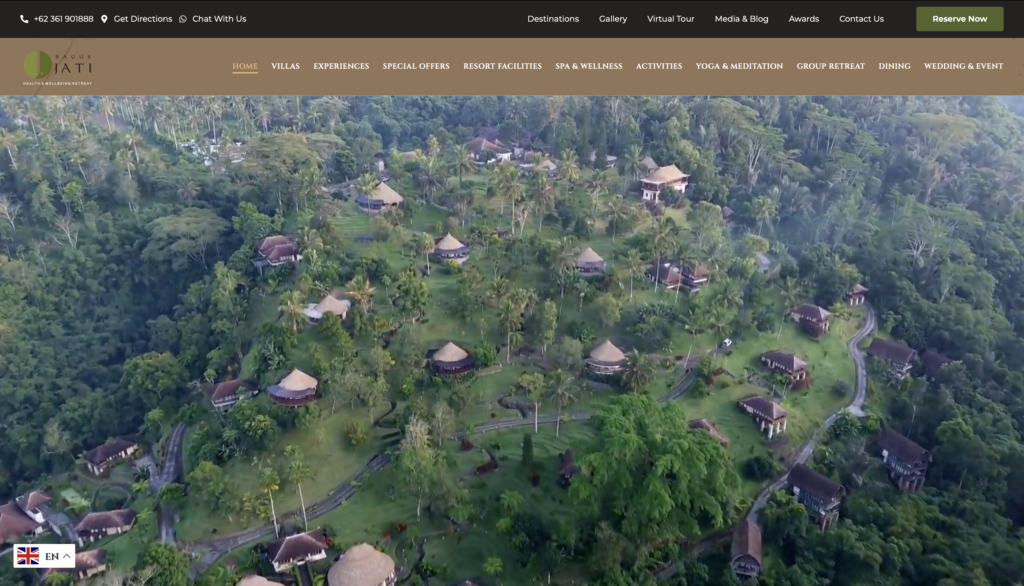Click the phone icon beside +62 361 901888
This screenshot has height=586, width=1024.
coord(24,19)
